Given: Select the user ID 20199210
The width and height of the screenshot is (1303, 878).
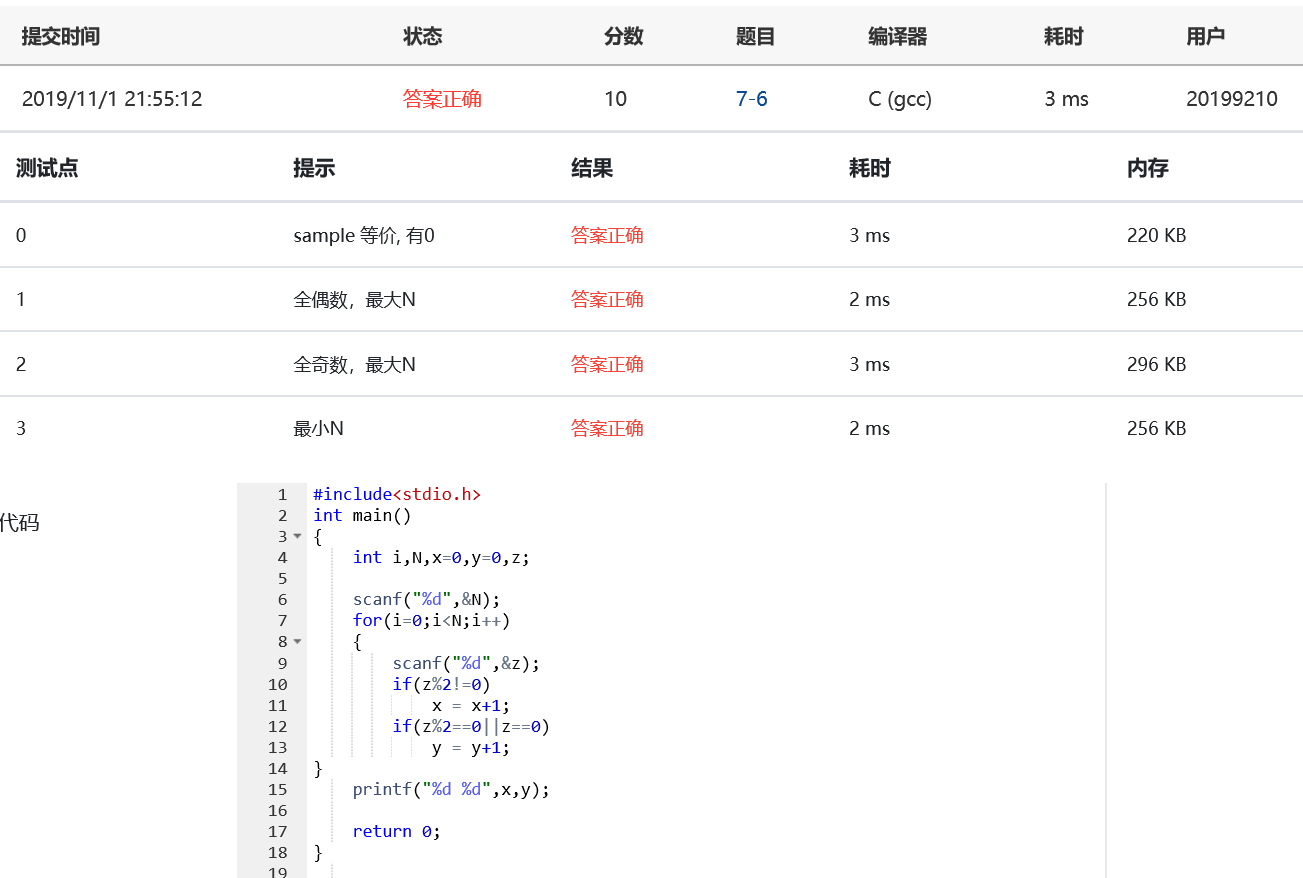Looking at the screenshot, I should click(x=1231, y=99).
